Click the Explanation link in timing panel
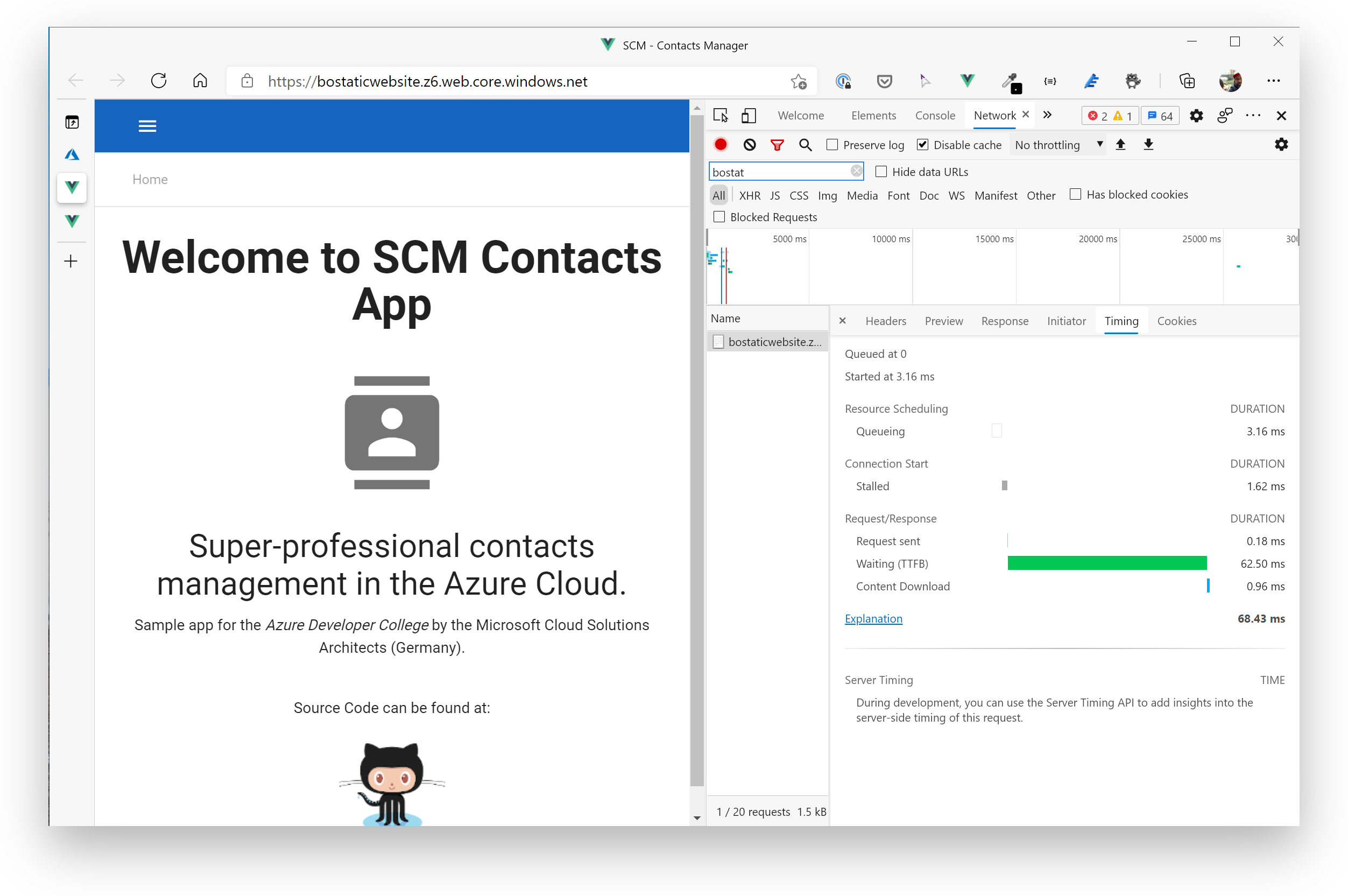This screenshot has height=896, width=1348. click(x=874, y=618)
